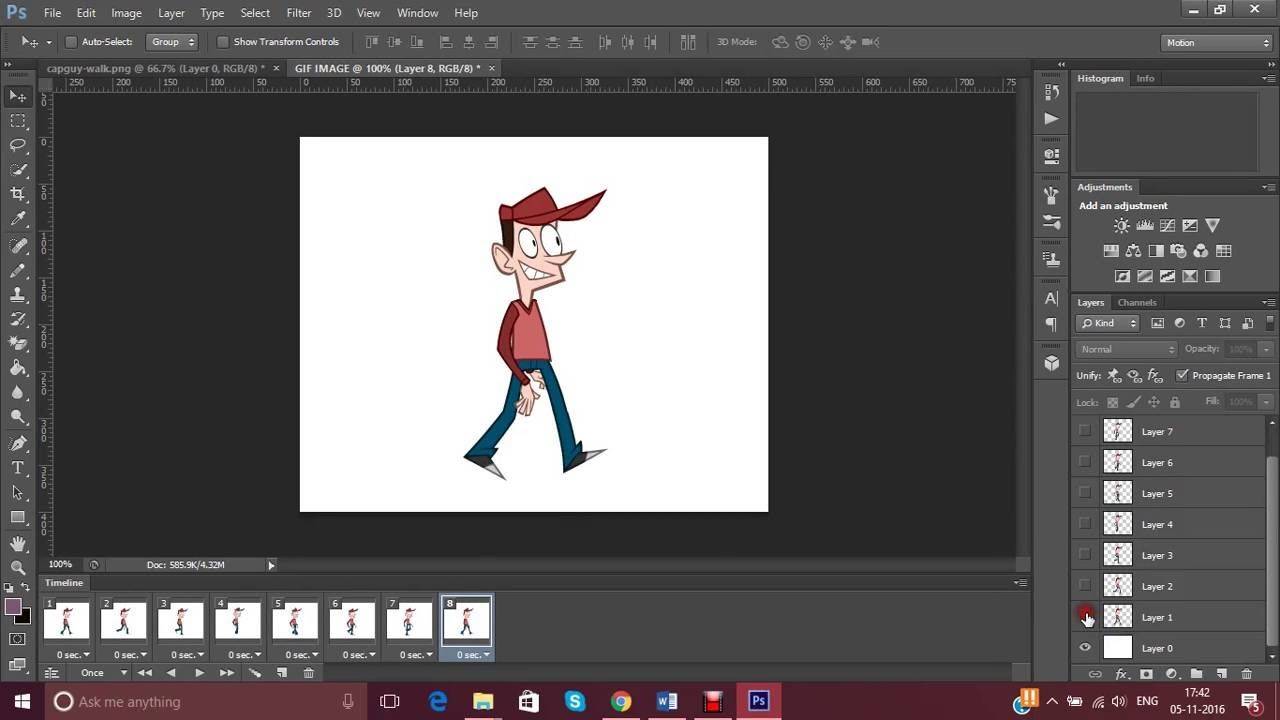Screen dimensions: 1280x720
Task: Delete the selected frame with the timeline trash icon
Action: tap(308, 673)
